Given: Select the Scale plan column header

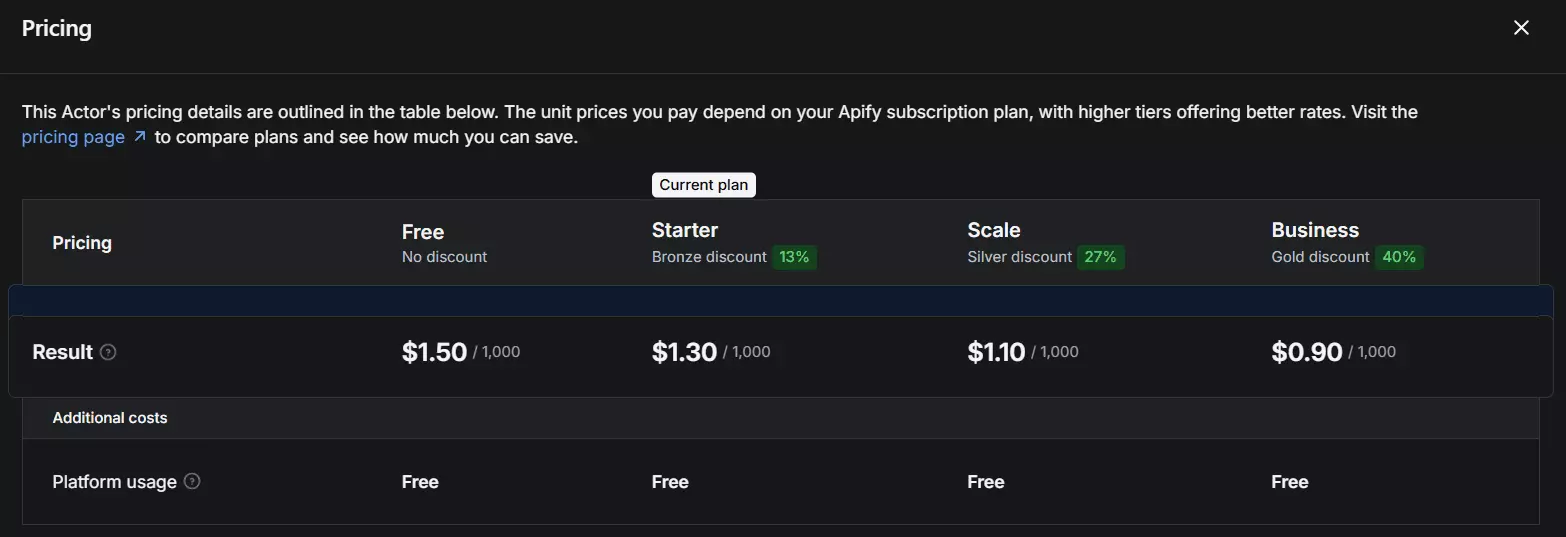Looking at the screenshot, I should (994, 230).
